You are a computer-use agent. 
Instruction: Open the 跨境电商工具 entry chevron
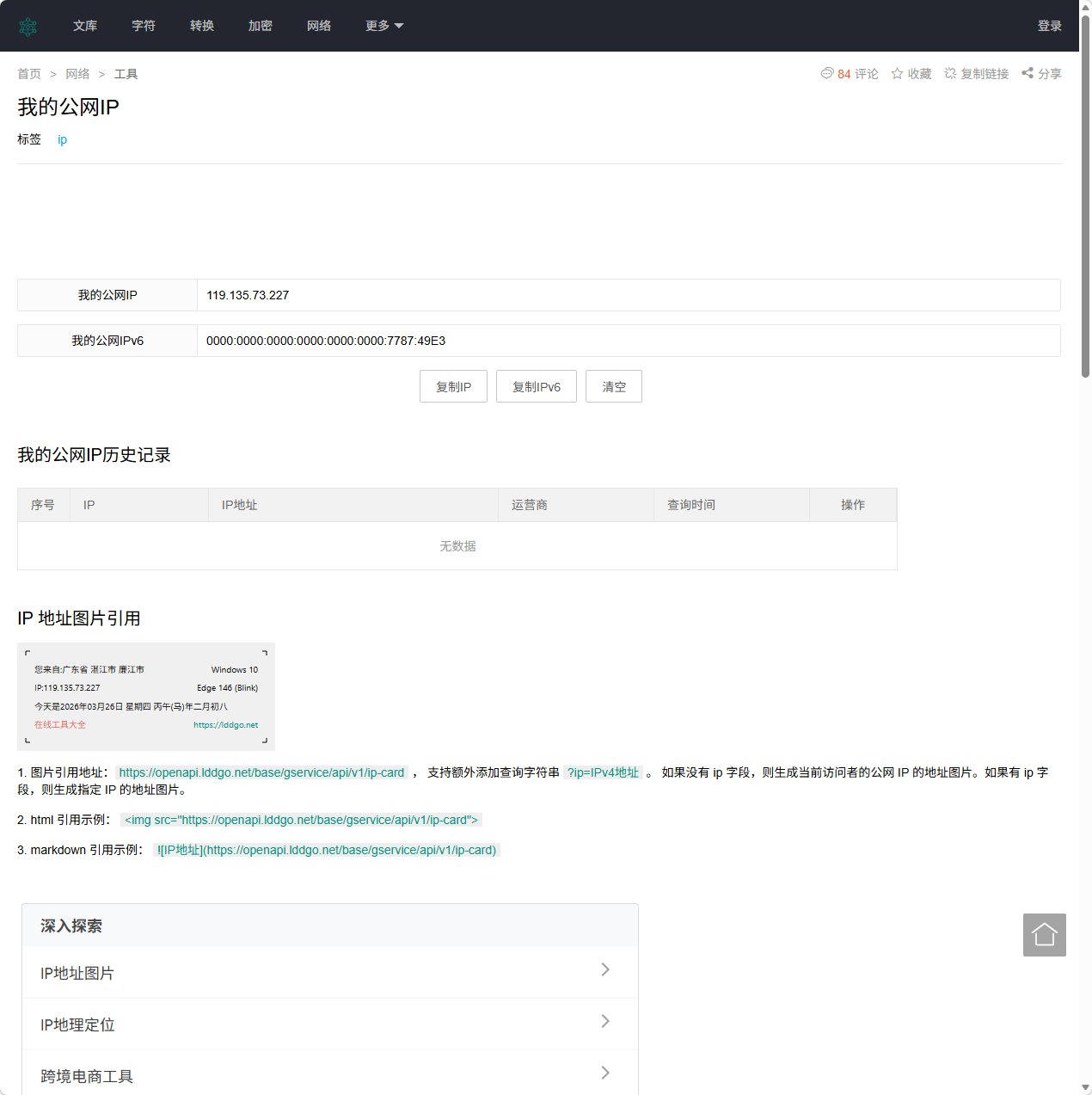coord(605,1073)
